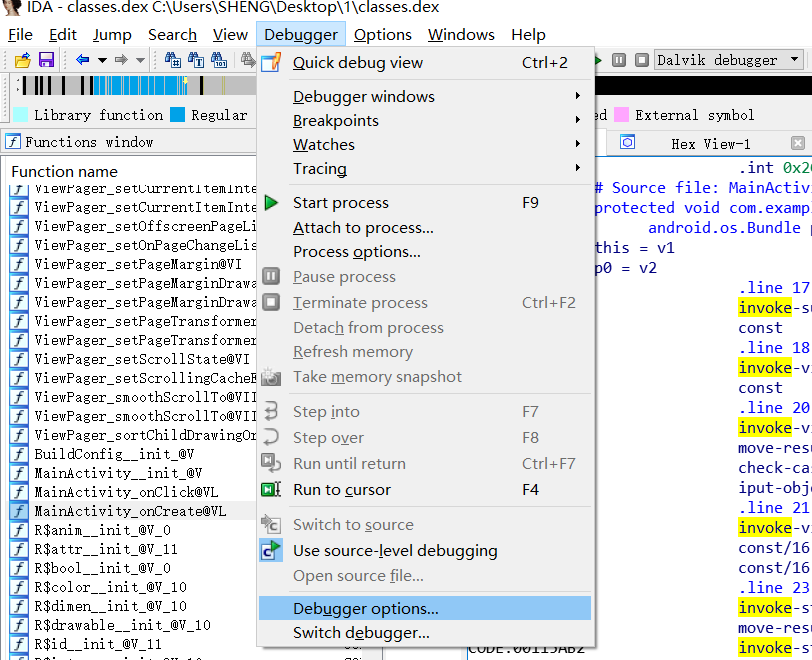Click the Run until return icon
The image size is (812, 660).
click(x=271, y=463)
